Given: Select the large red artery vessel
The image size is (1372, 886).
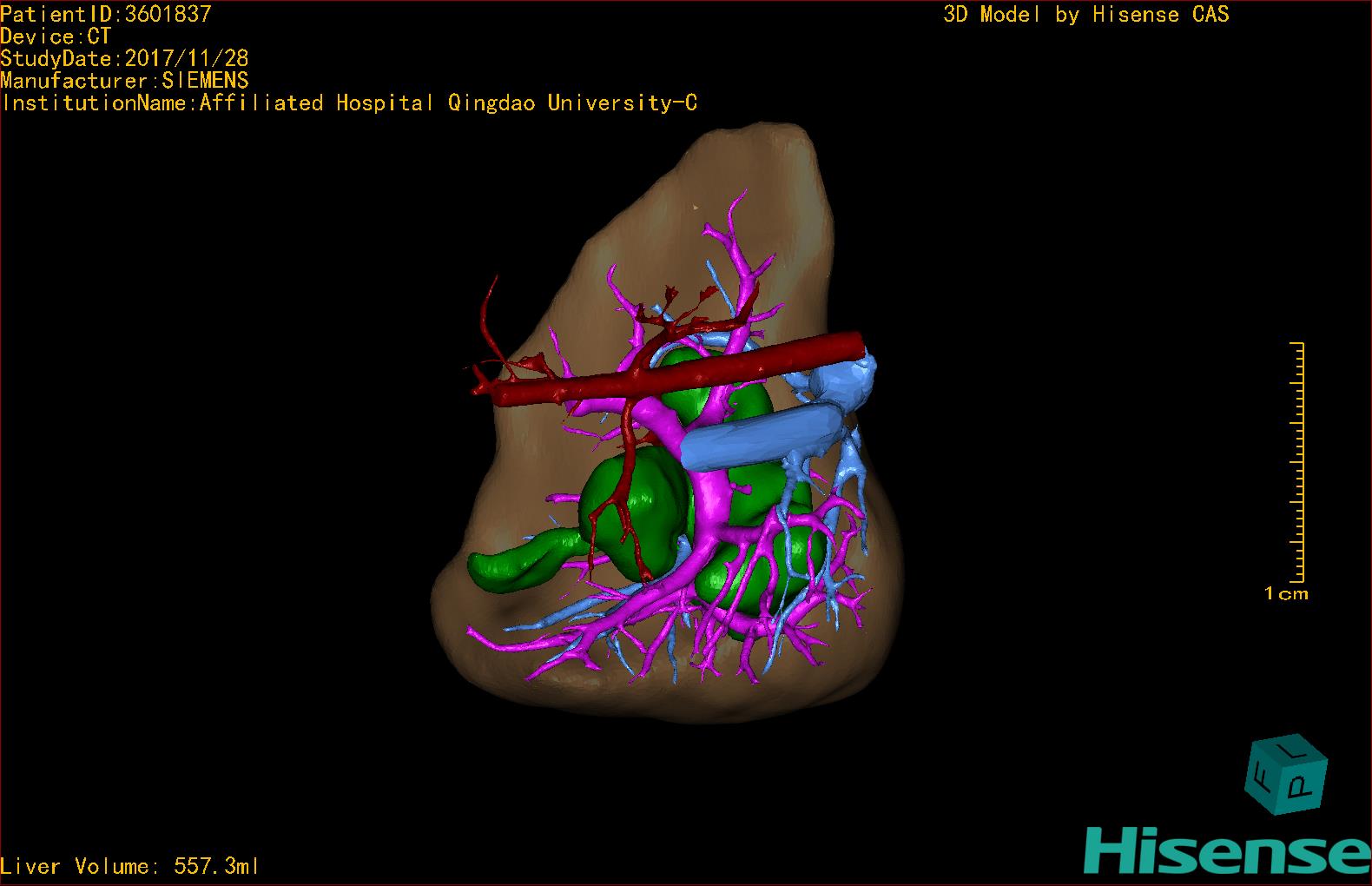Looking at the screenshot, I should pos(695,372).
